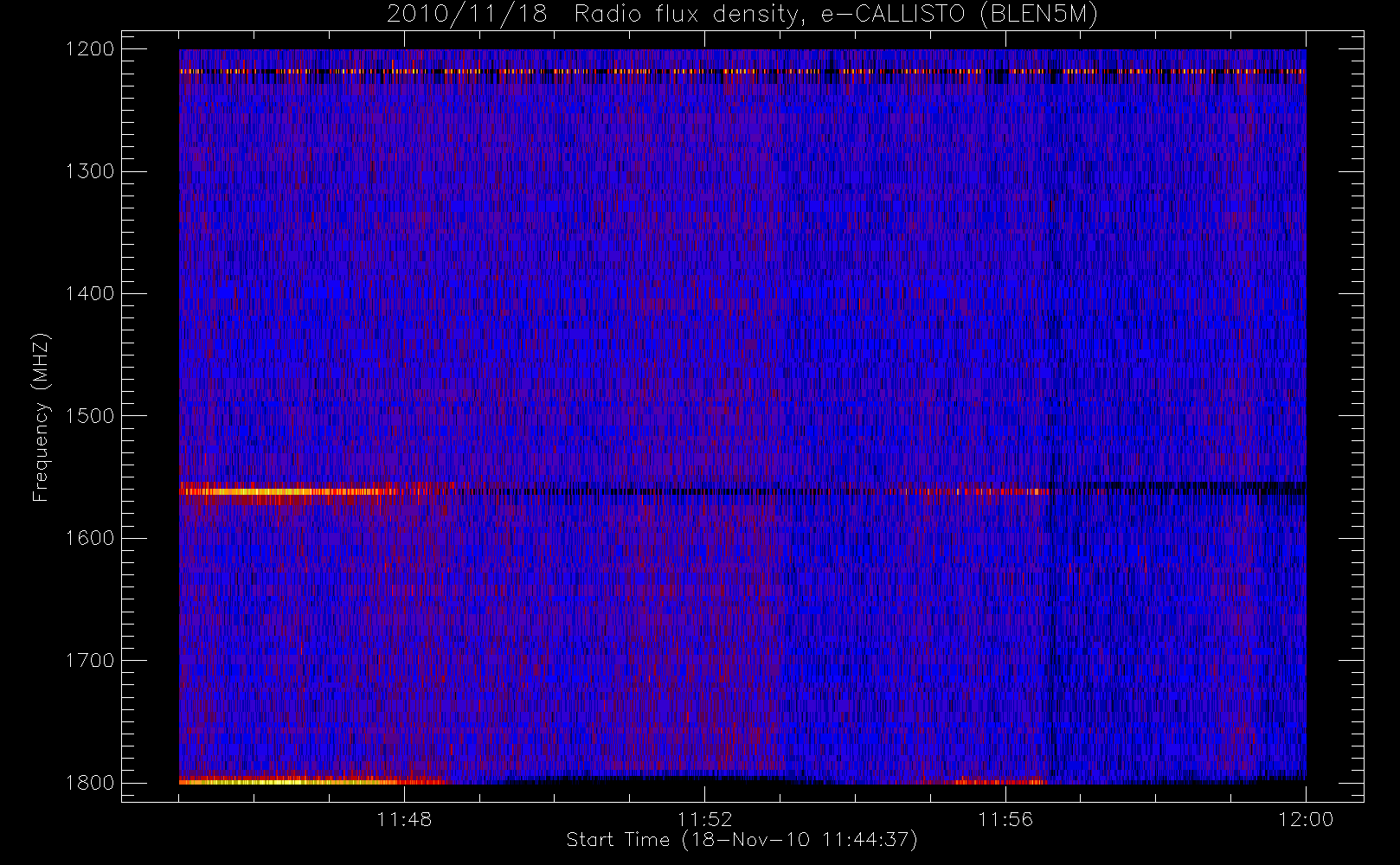This screenshot has width=1400, height=865.
Task: Click the 1600 frequency tick label
Action: coord(90,538)
